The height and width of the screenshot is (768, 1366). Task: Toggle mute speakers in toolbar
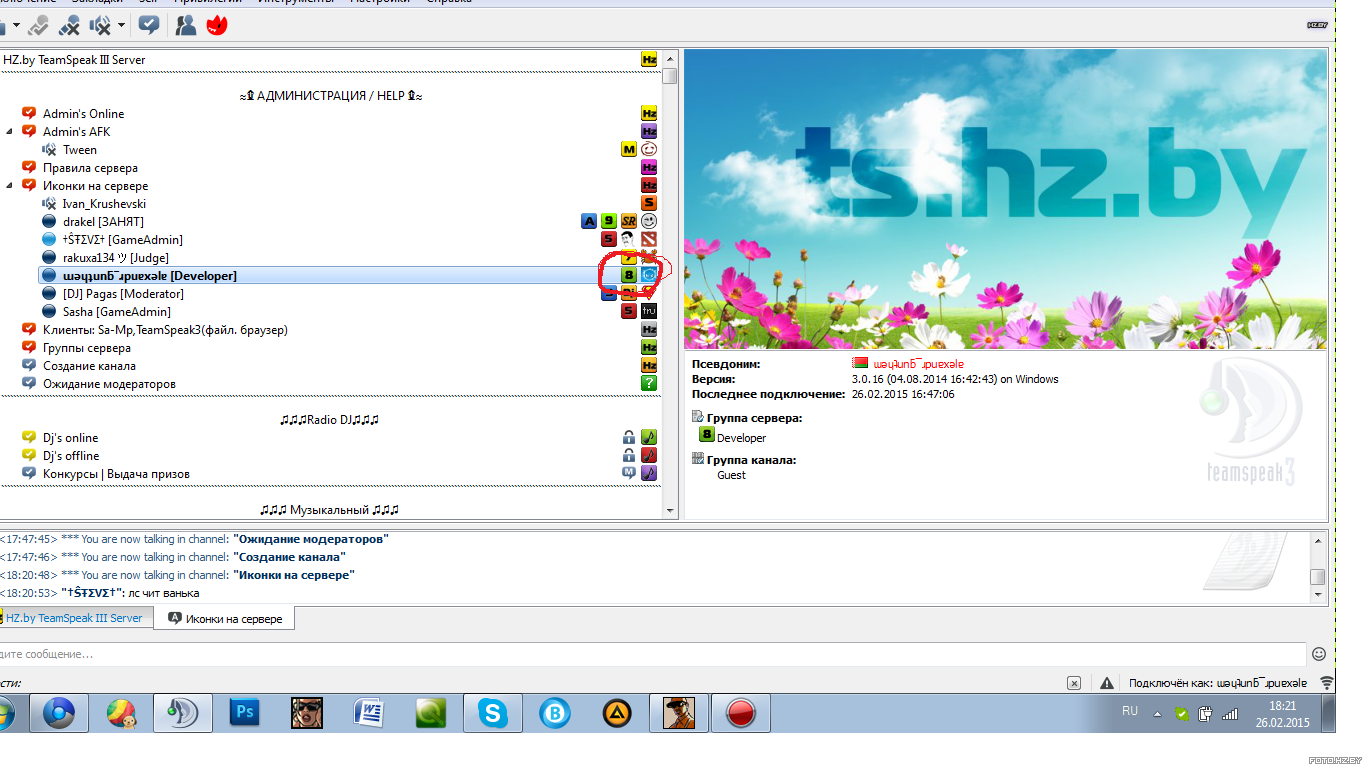[x=101, y=25]
